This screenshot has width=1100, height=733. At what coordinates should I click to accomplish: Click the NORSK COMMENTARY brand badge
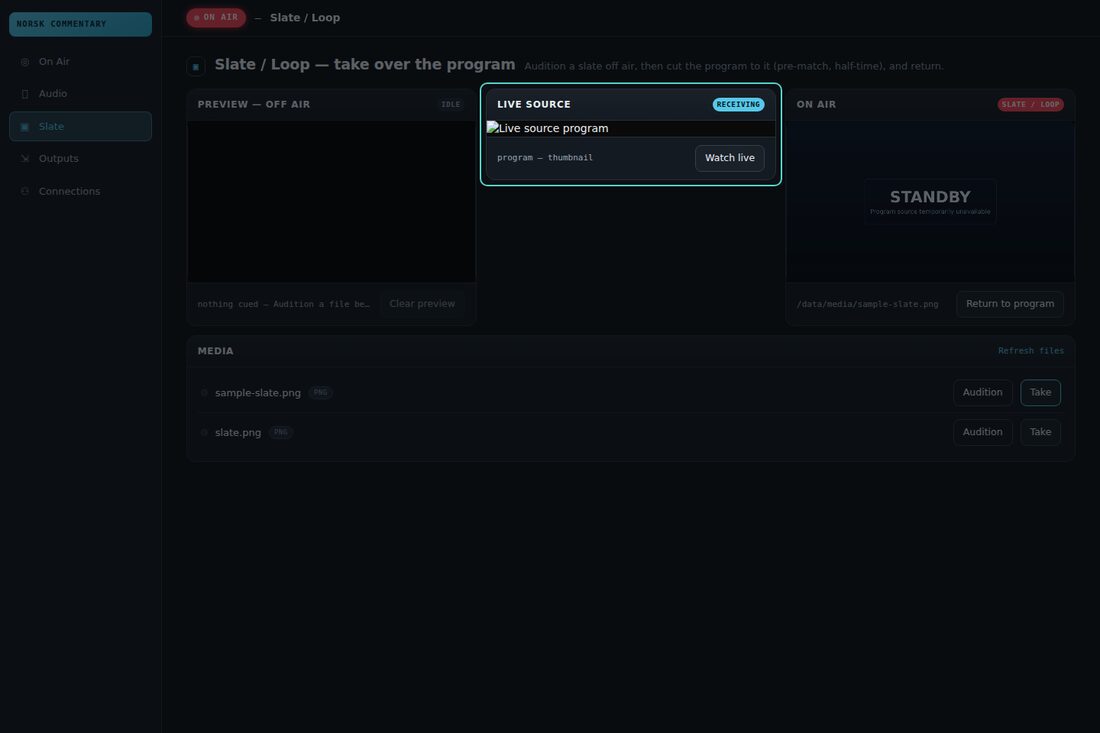point(81,24)
